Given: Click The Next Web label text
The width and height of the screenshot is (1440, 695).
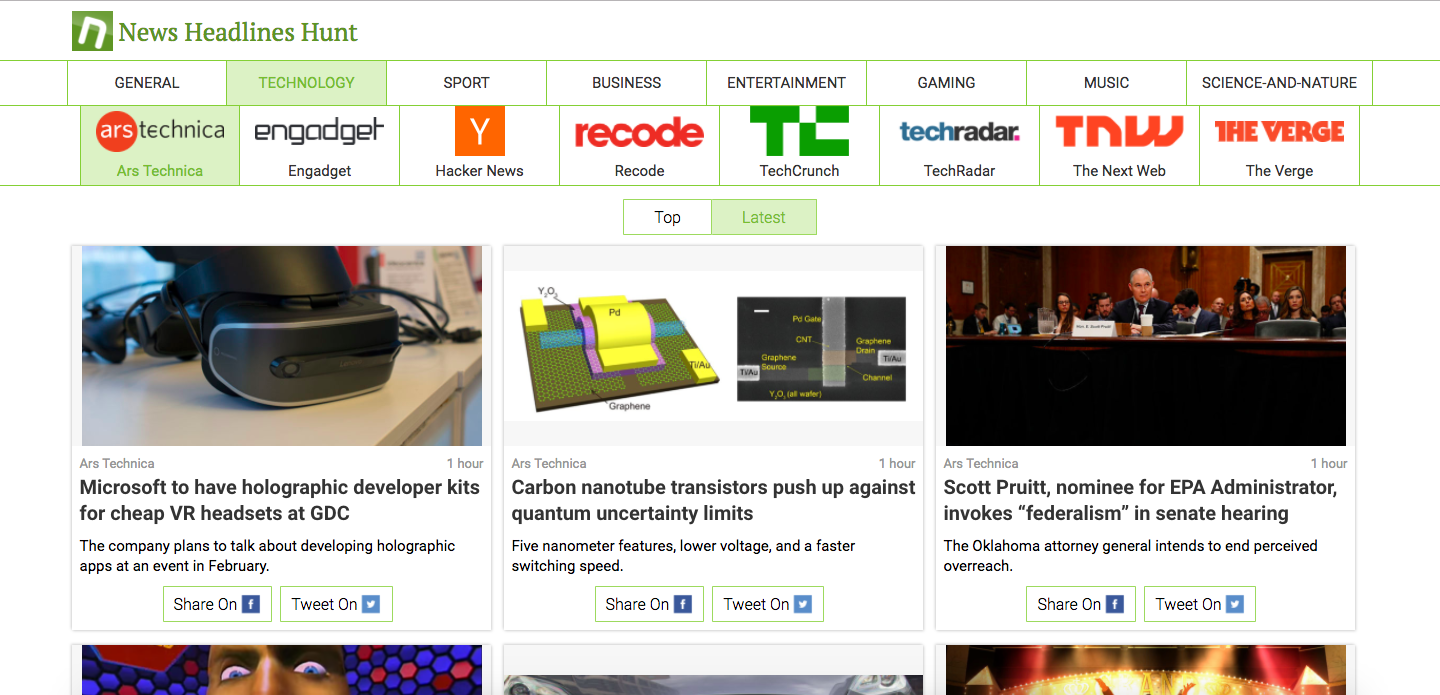Looking at the screenshot, I should pyautogui.click(x=1120, y=171).
